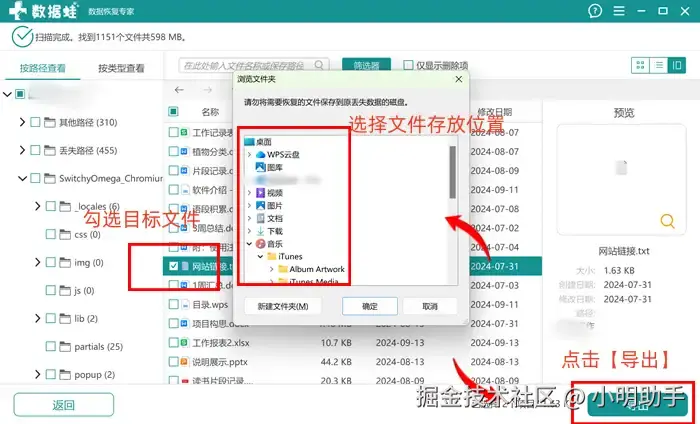This screenshot has height=424, width=700.
Task: Toggle 仅显示删除项 checkbox
Action: point(408,65)
